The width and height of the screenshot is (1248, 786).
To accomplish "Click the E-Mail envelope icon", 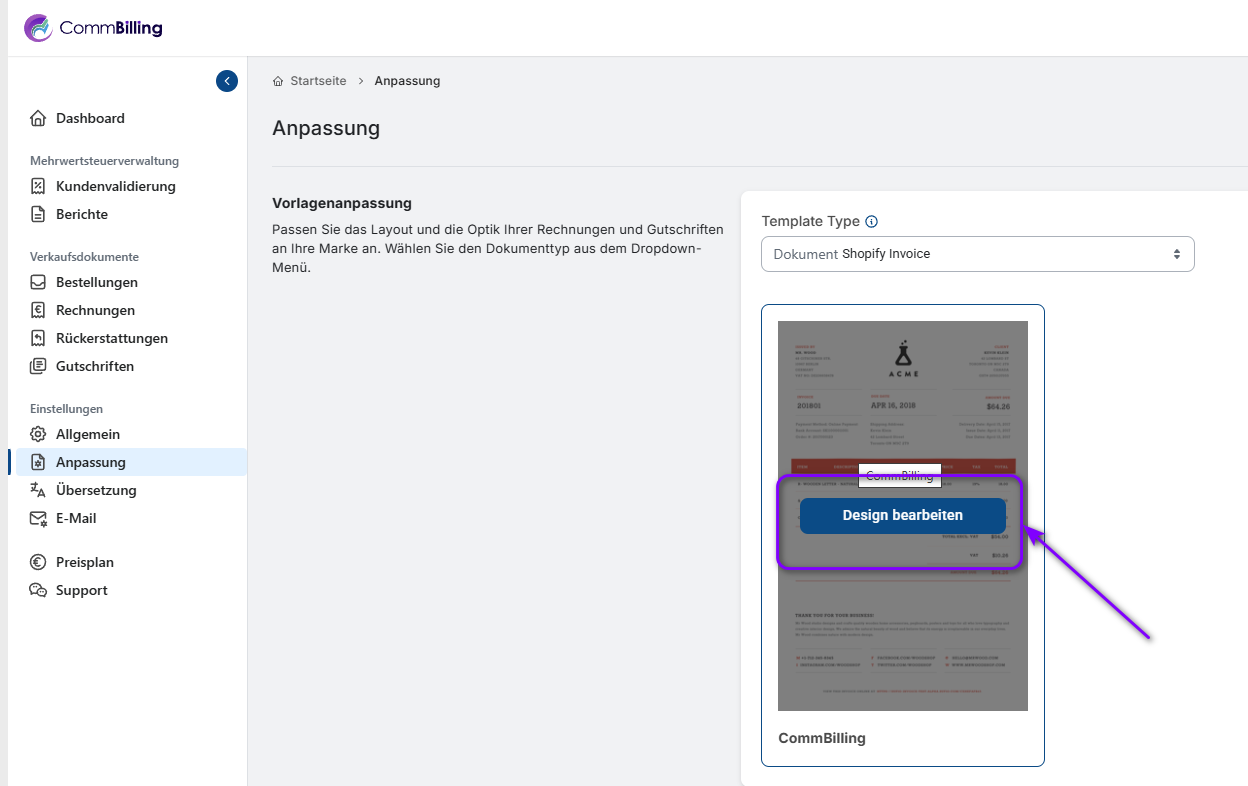I will [x=38, y=518].
